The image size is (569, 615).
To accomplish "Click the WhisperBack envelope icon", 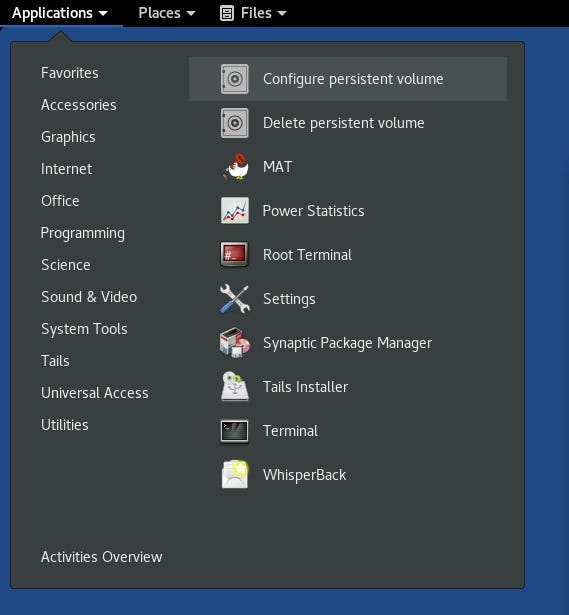I will point(235,475).
